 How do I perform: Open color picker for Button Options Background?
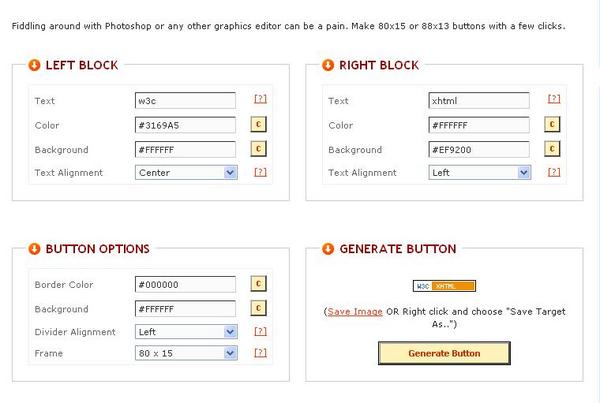coord(258,308)
